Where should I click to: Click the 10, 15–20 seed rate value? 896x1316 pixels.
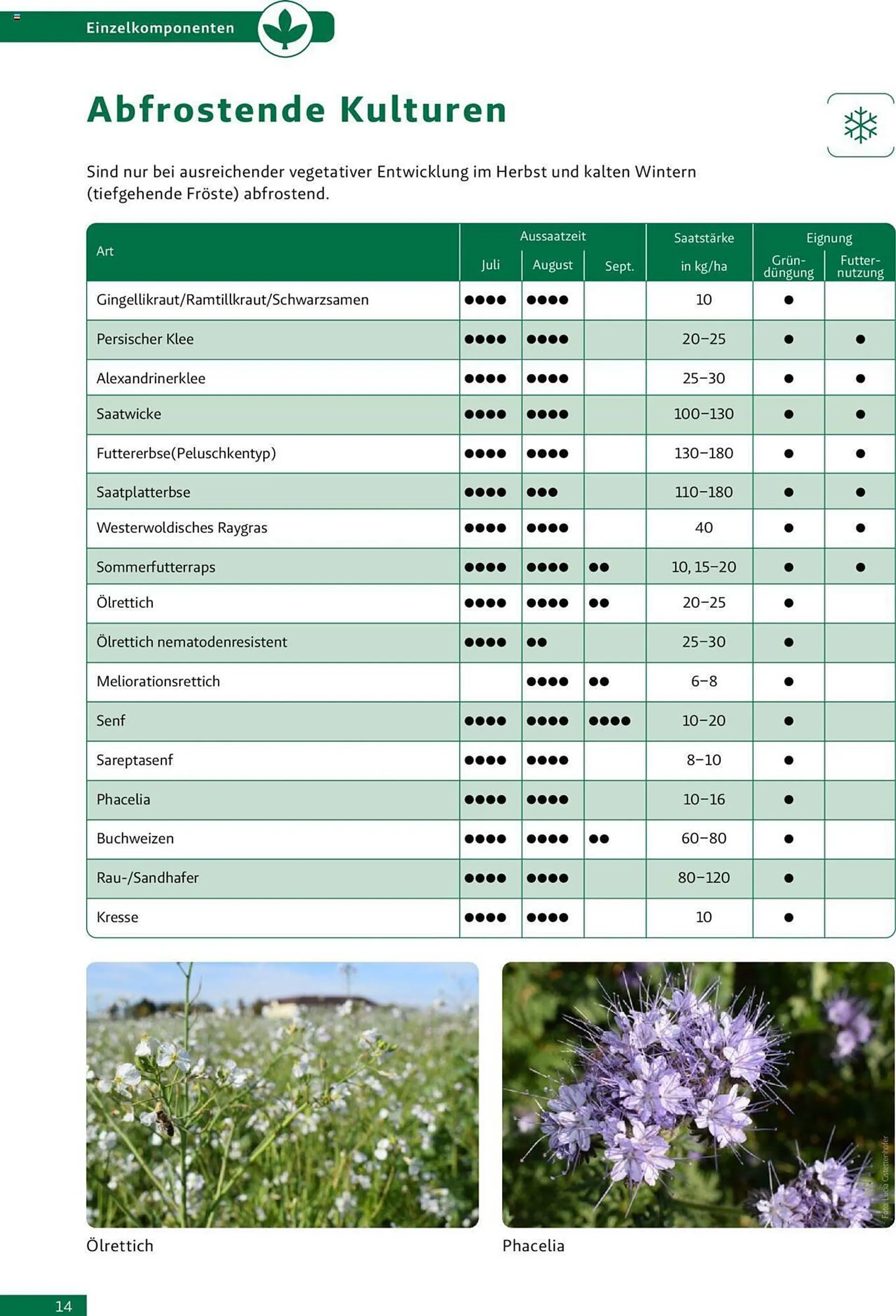(x=704, y=567)
